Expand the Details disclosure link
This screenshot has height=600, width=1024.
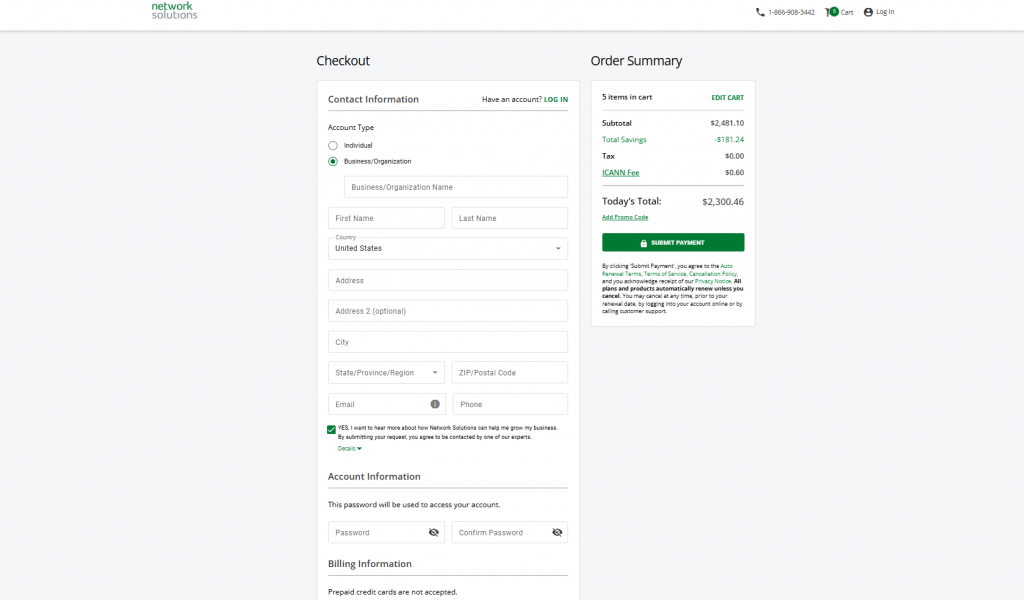coord(349,449)
